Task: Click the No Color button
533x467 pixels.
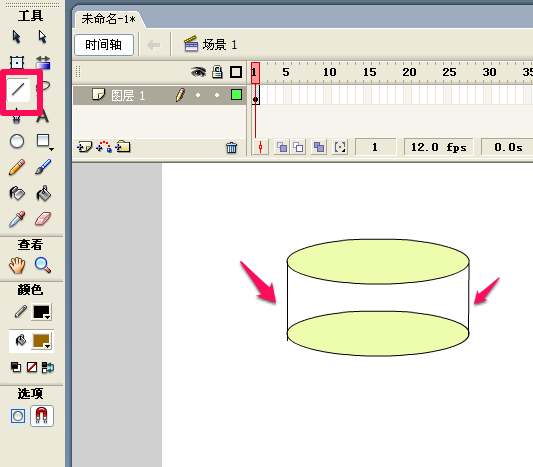Action: (x=32, y=367)
